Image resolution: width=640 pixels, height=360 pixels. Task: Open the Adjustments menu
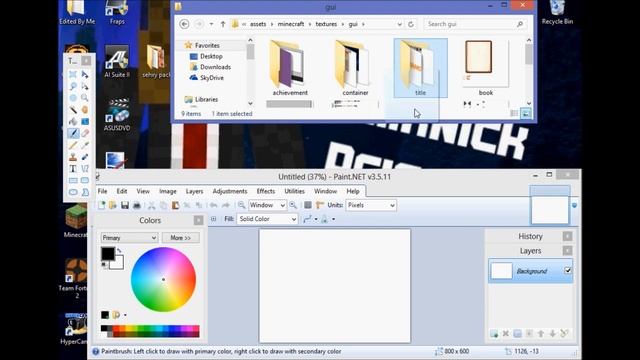[230, 191]
